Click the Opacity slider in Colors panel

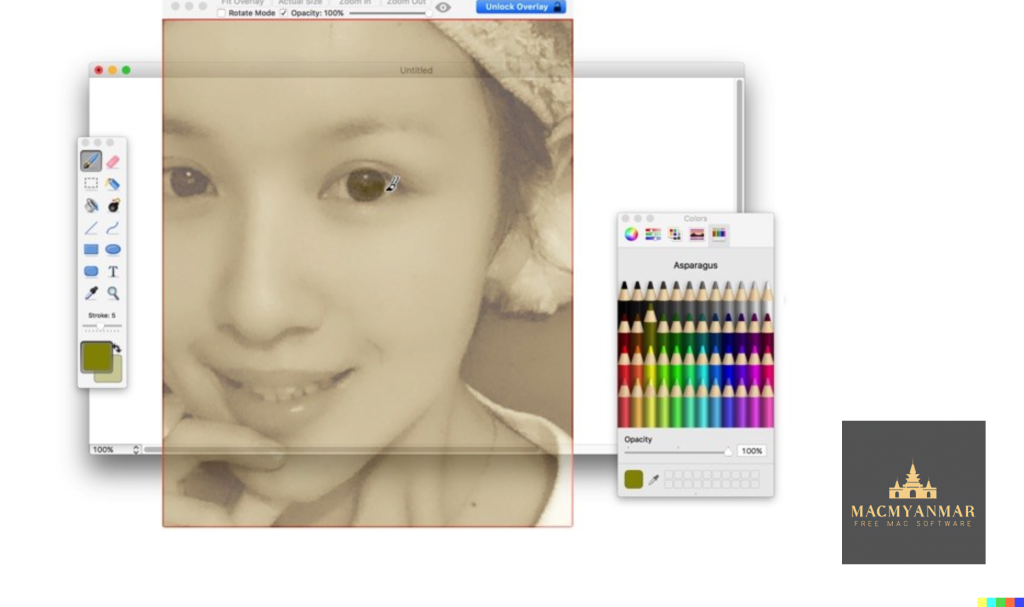[678, 451]
